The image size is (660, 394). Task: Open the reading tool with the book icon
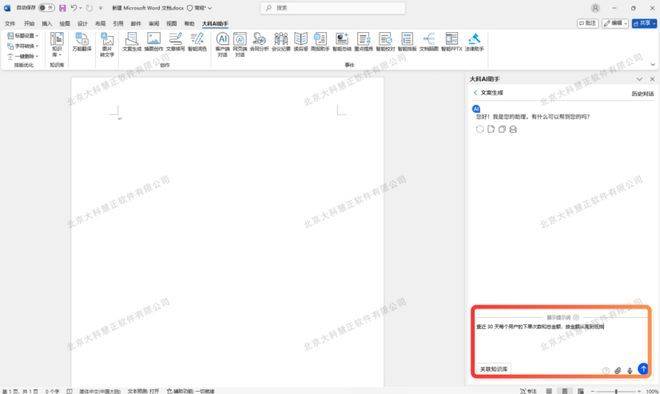tap(301, 42)
